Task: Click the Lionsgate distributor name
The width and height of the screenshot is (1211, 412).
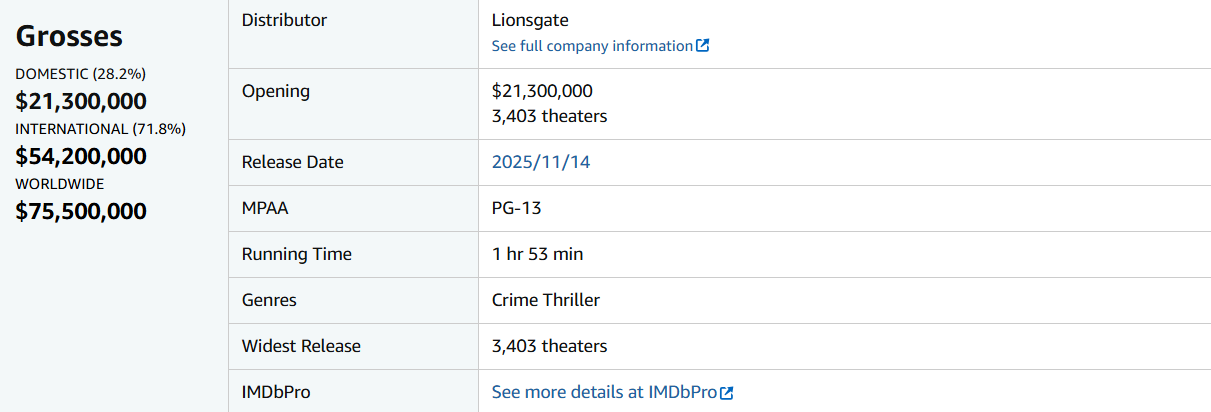Action: pyautogui.click(x=530, y=20)
